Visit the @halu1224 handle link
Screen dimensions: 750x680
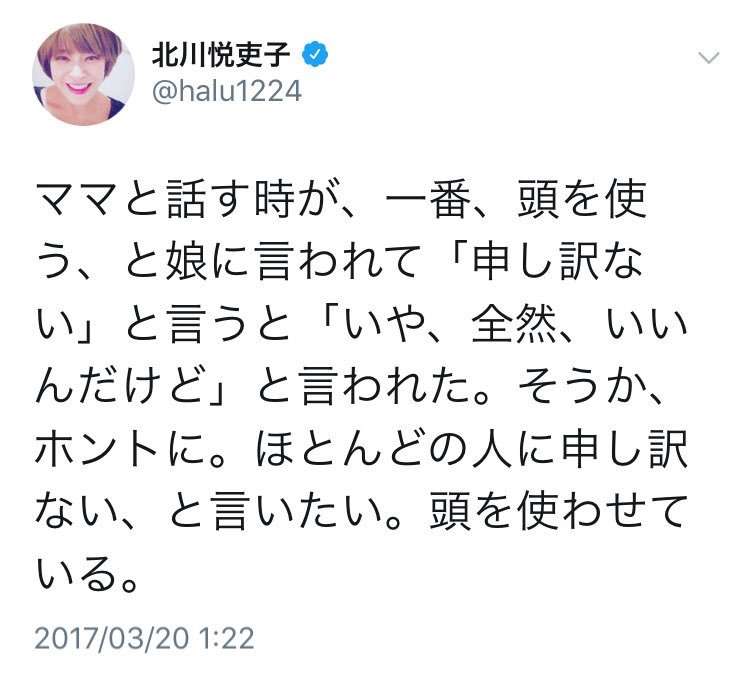(227, 91)
